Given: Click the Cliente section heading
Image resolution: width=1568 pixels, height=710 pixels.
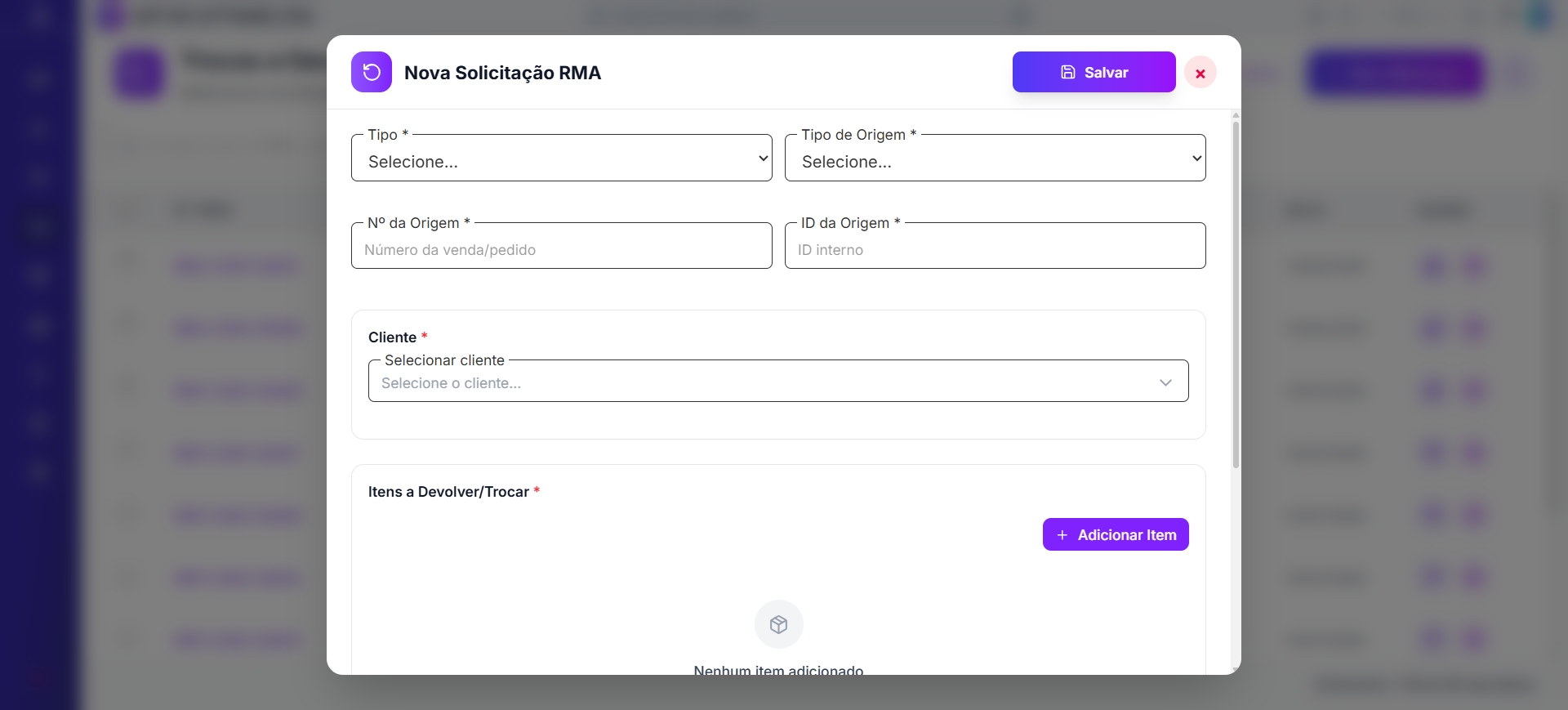Looking at the screenshot, I should 393,337.
